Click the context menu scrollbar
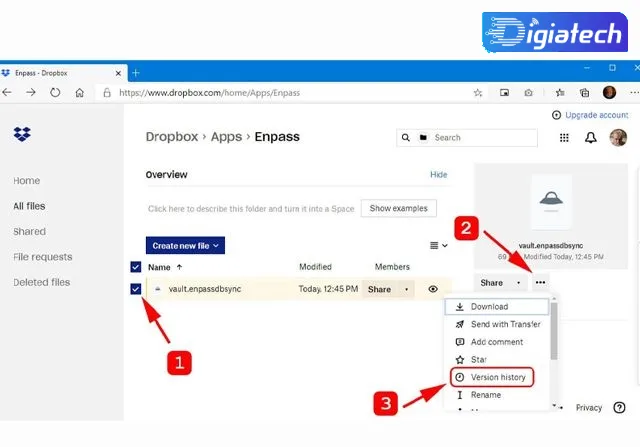 [x=554, y=331]
